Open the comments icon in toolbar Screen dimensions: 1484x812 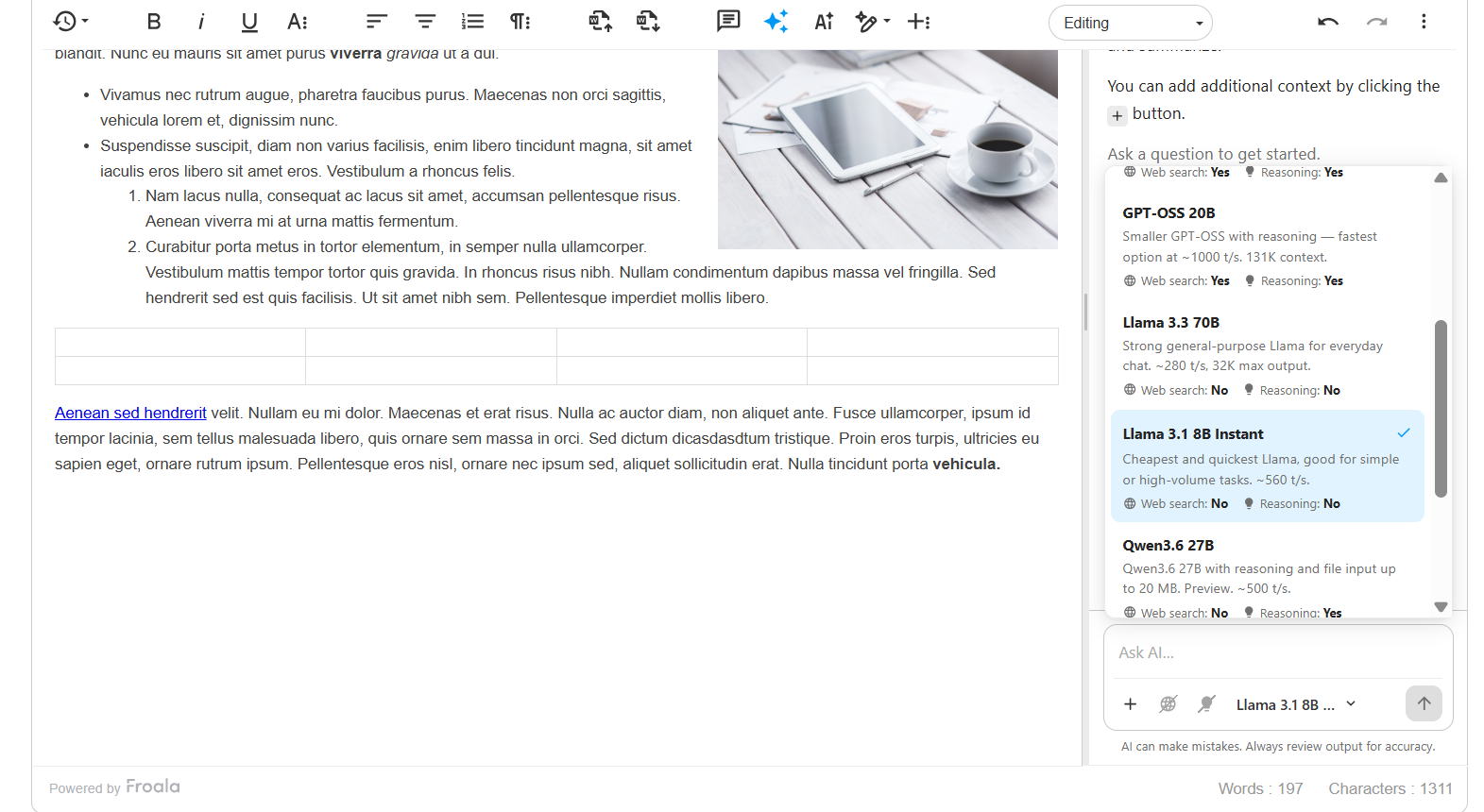(x=728, y=22)
